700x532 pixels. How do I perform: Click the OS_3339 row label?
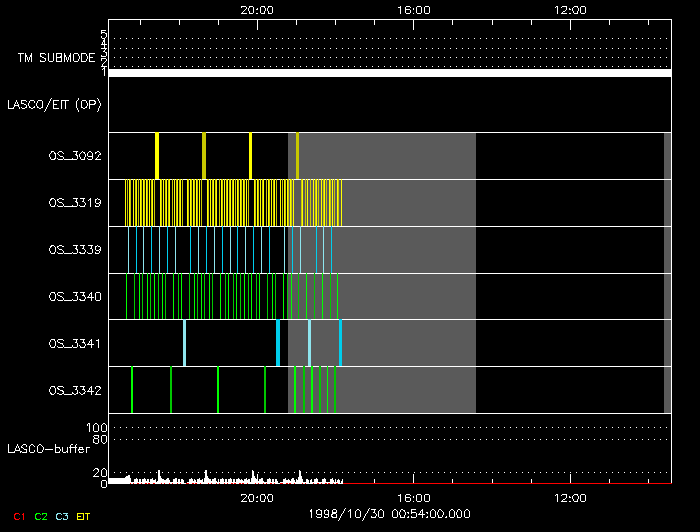click(75, 250)
